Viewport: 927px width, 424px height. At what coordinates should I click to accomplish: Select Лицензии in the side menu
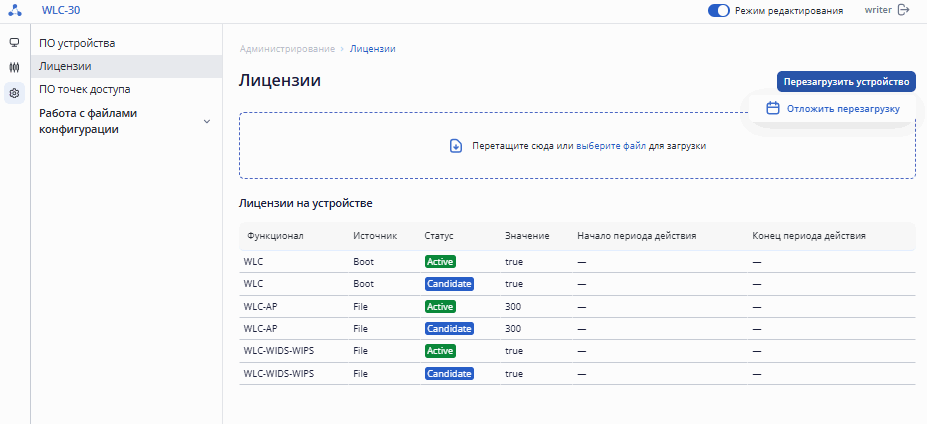(65, 66)
